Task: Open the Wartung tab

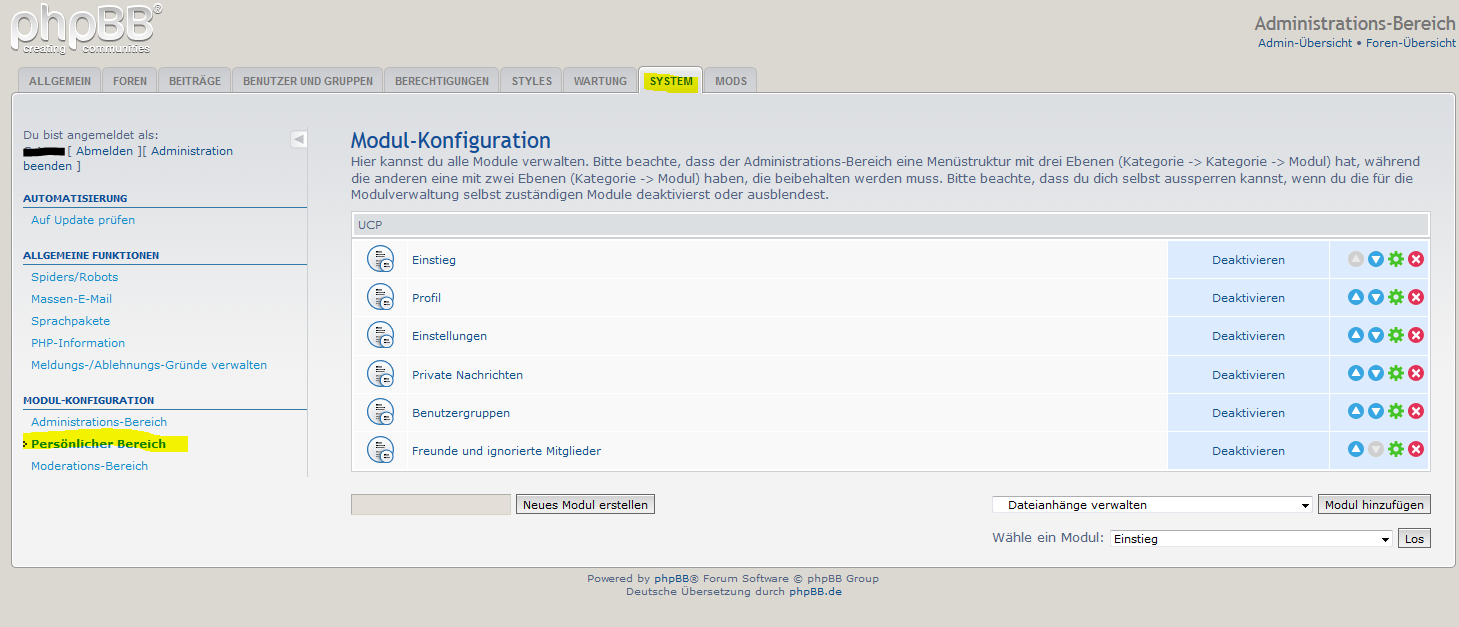Action: point(600,81)
